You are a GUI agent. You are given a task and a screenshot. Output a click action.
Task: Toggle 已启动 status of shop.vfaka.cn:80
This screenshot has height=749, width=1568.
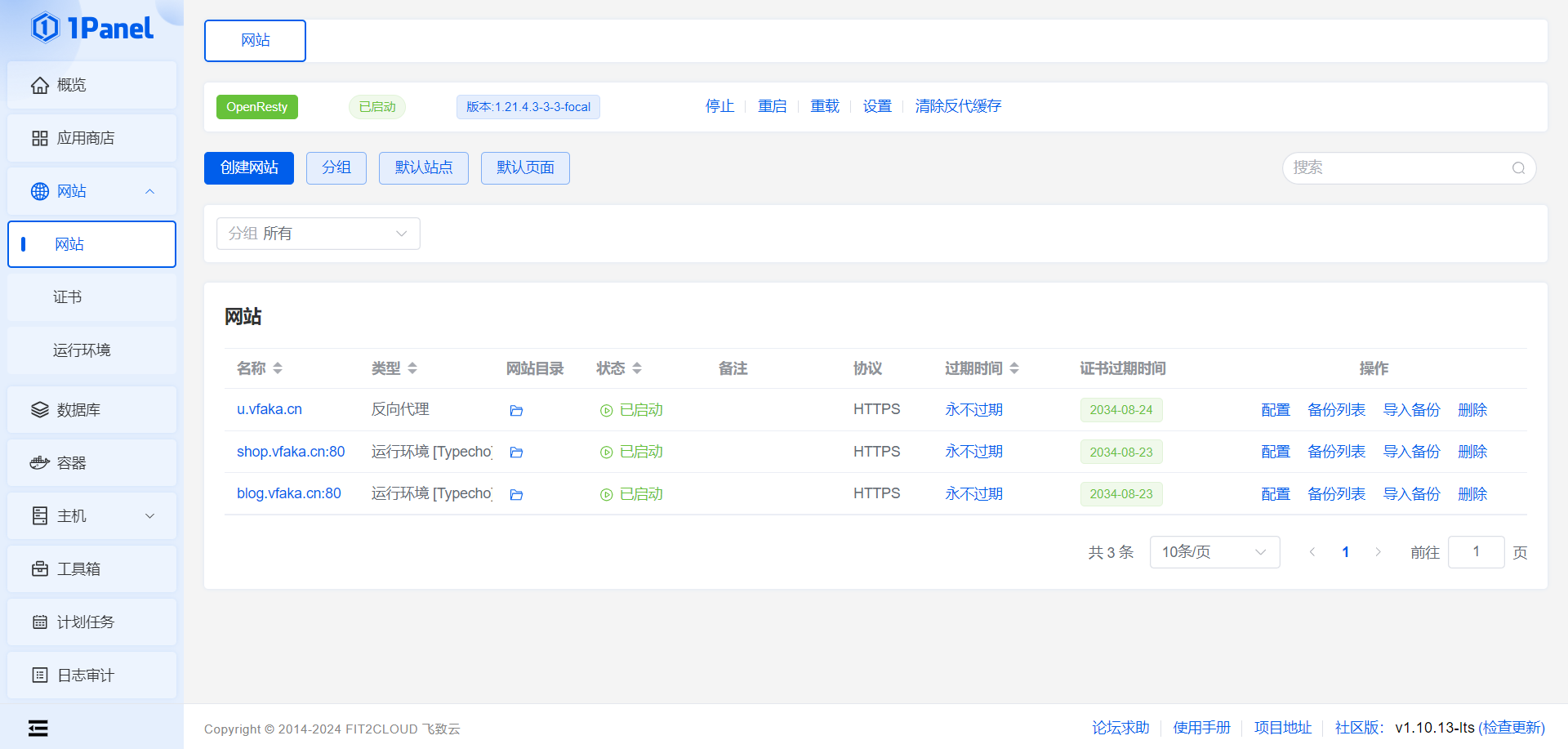point(631,452)
